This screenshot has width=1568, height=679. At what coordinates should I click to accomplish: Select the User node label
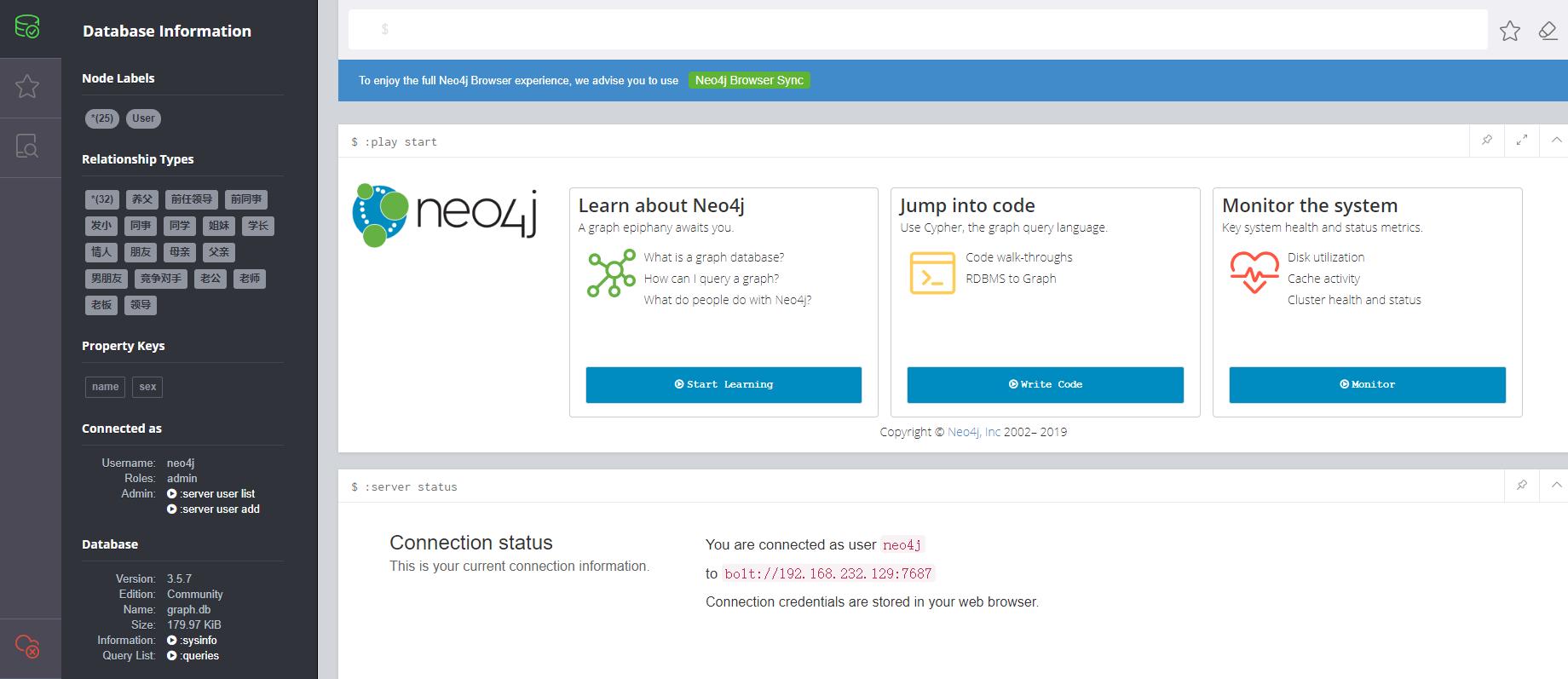coord(143,118)
